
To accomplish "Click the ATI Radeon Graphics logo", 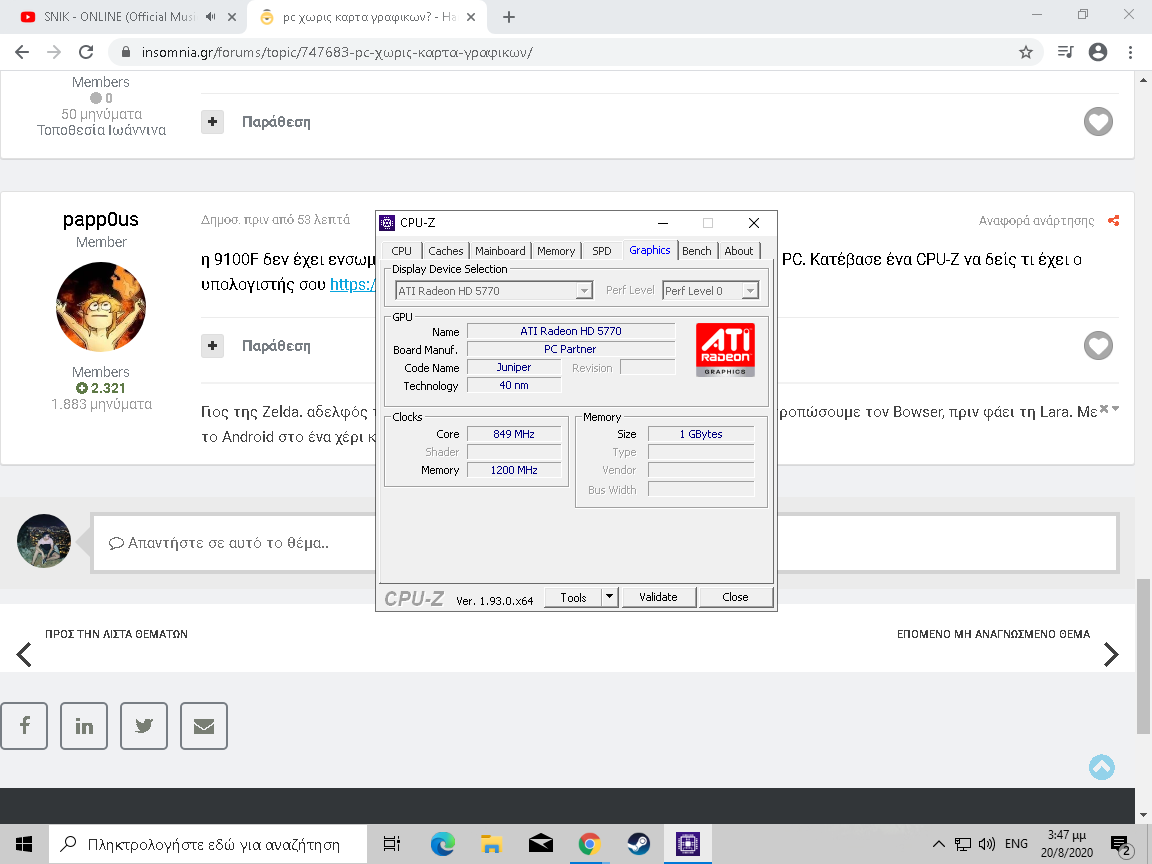I will (725, 350).
